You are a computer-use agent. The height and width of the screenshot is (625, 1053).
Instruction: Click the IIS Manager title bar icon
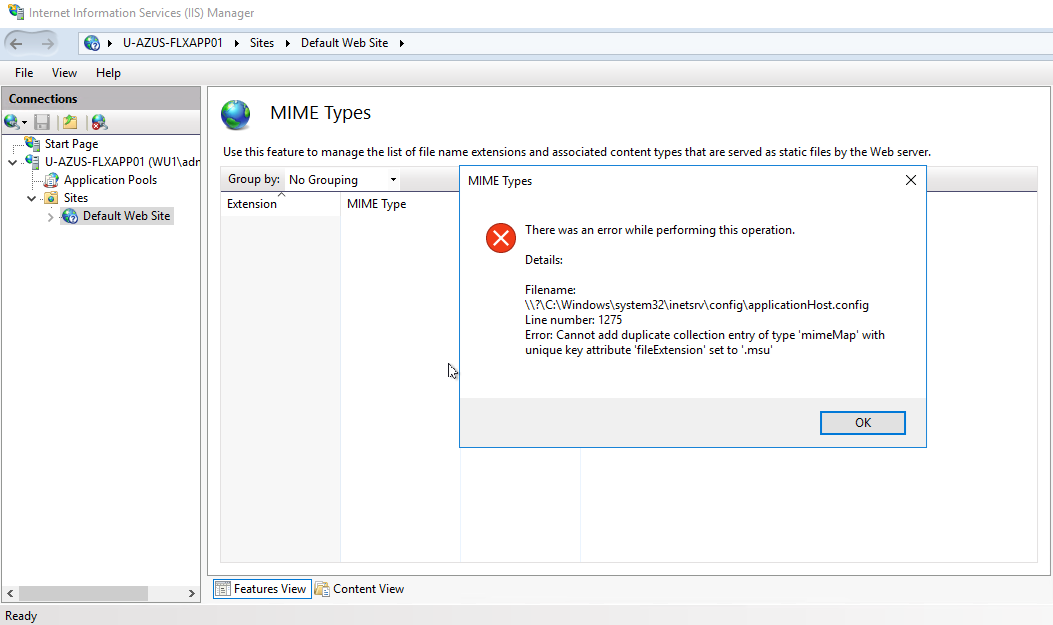[x=16, y=12]
